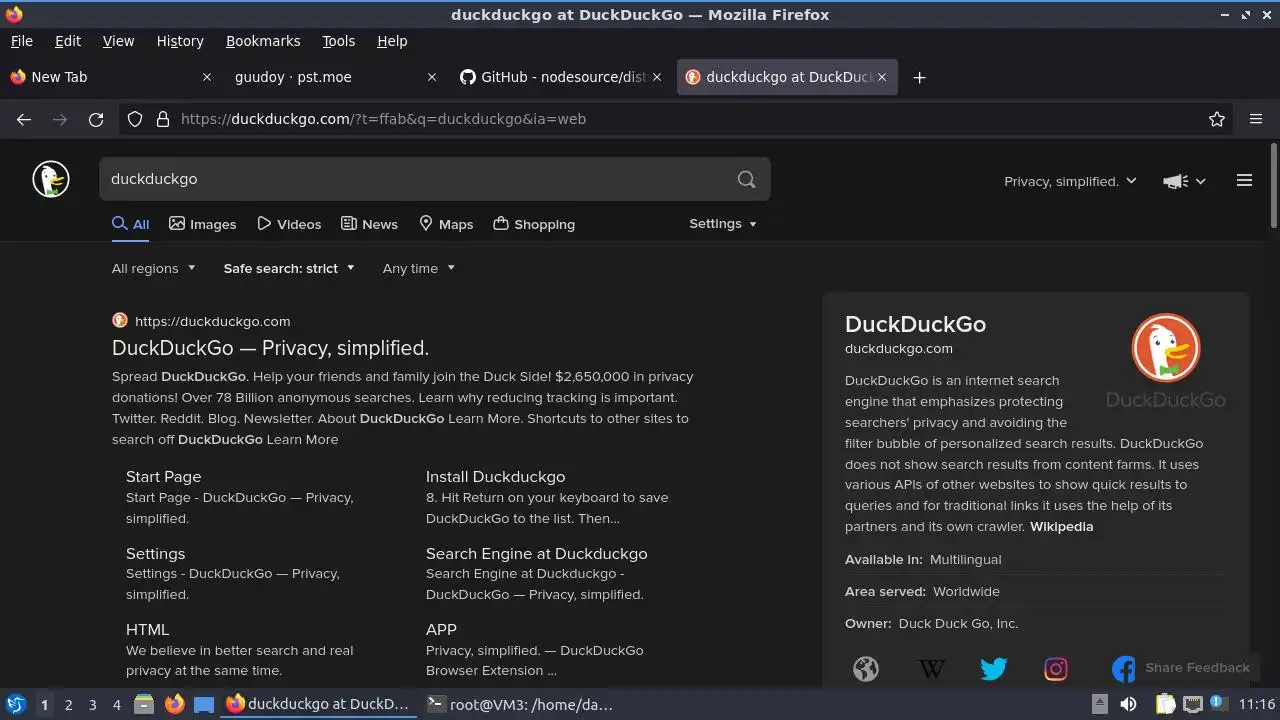This screenshot has width=1280, height=720.
Task: Open the 'Start Page' sitelink
Action: [x=163, y=477]
